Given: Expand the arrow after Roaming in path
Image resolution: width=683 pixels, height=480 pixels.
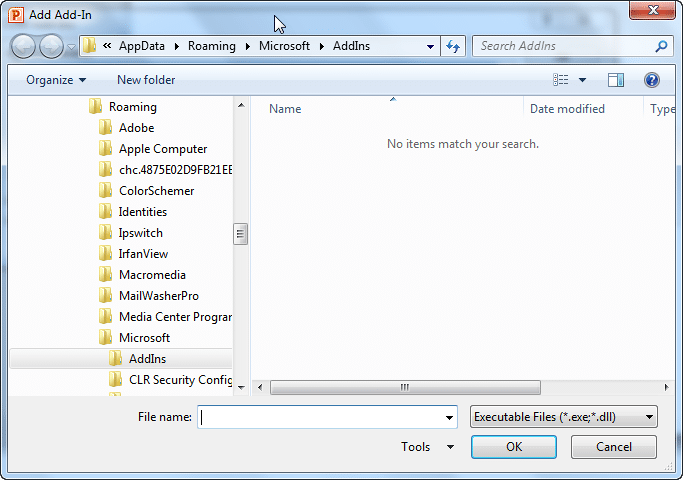Looking at the screenshot, I should [x=248, y=46].
